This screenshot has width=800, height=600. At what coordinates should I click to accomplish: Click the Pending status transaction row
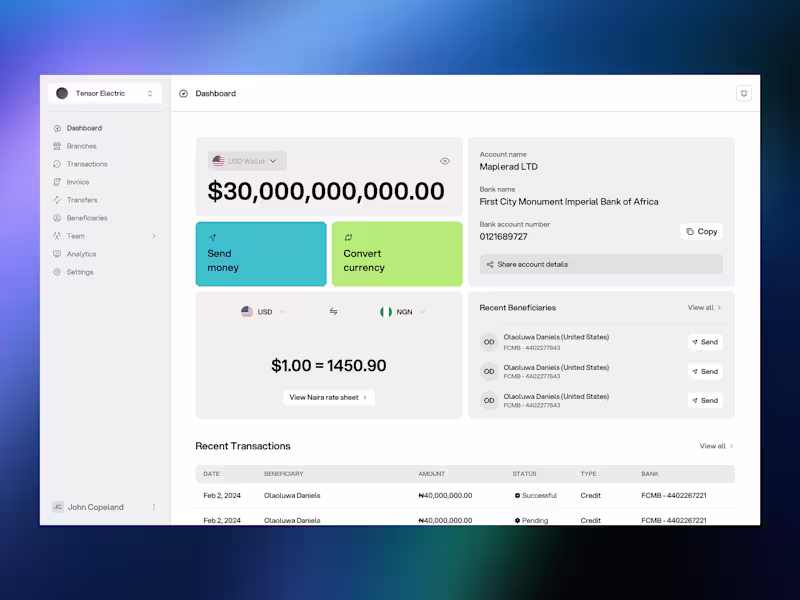tap(465, 519)
